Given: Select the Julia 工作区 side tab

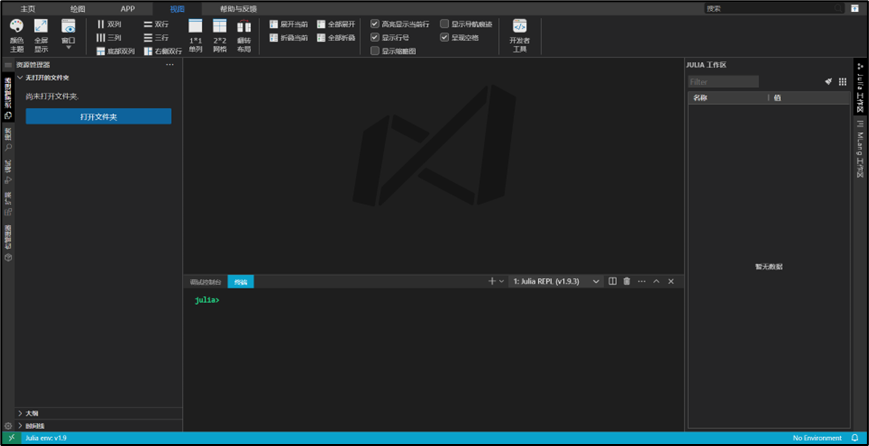Looking at the screenshot, I should [860, 87].
